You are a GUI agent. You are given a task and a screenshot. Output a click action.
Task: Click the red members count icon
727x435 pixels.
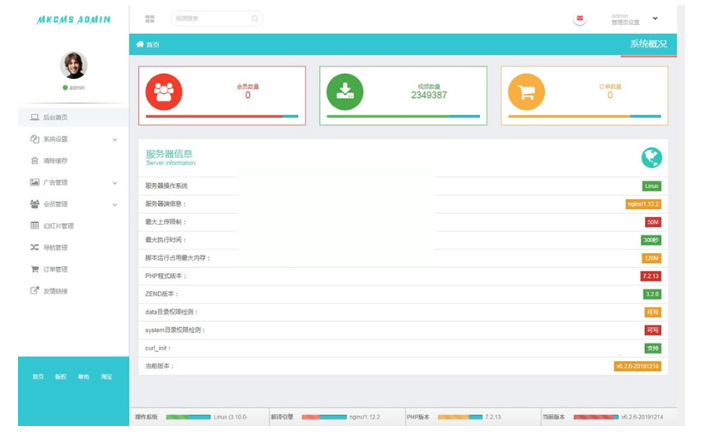click(164, 92)
